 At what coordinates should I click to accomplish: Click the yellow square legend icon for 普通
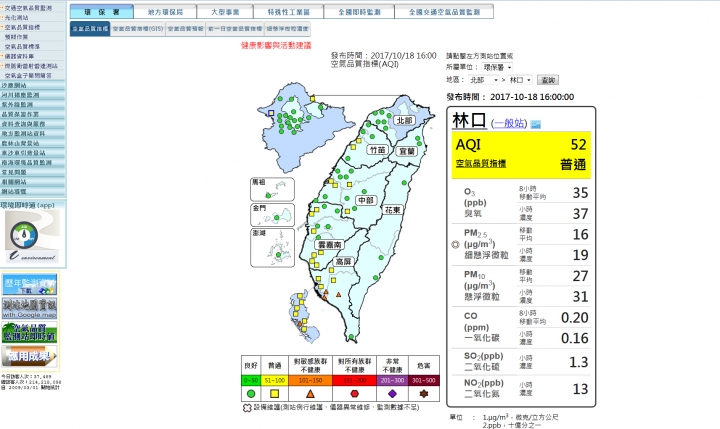[275, 394]
